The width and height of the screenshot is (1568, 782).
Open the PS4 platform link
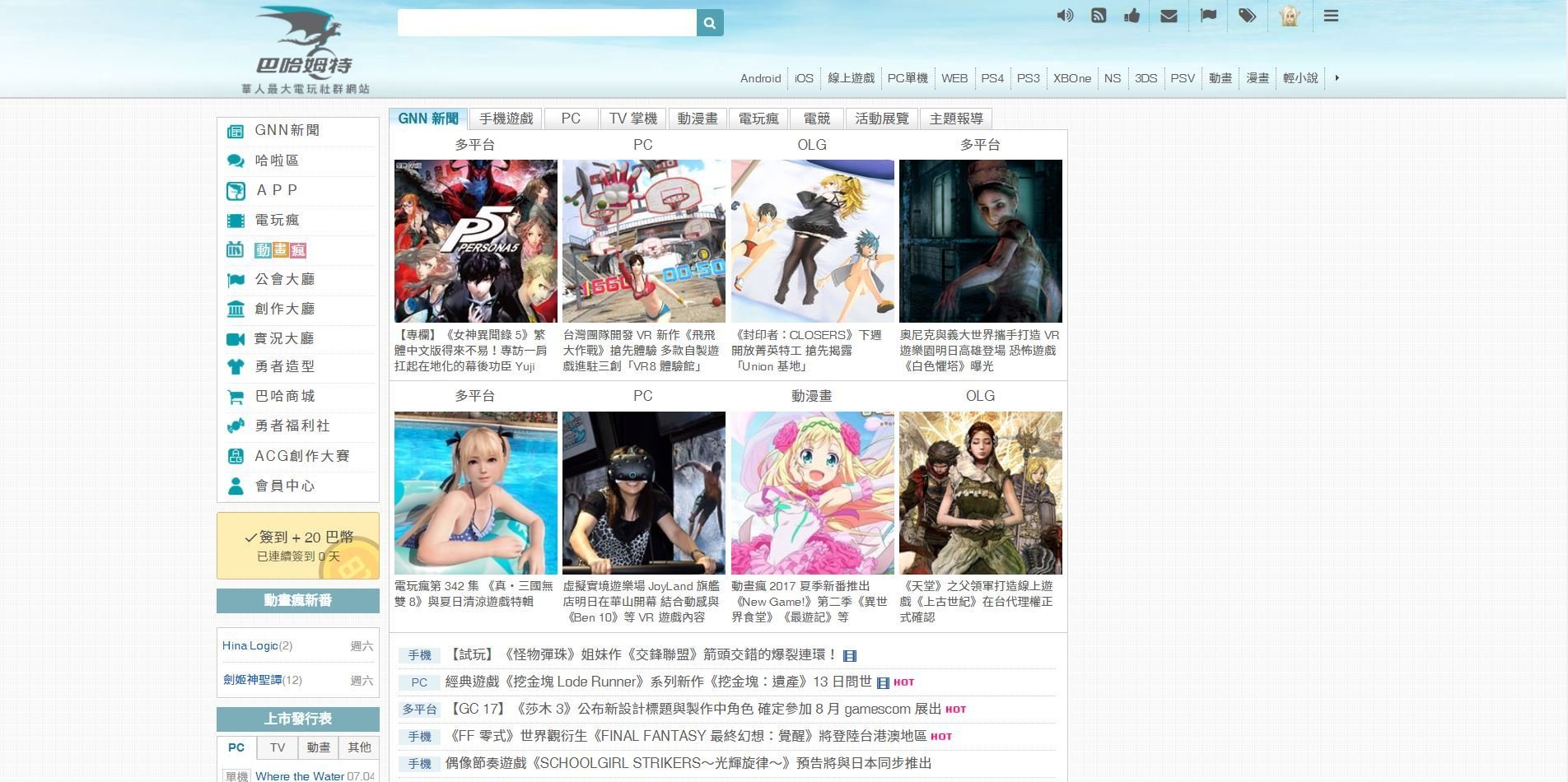pyautogui.click(x=992, y=78)
